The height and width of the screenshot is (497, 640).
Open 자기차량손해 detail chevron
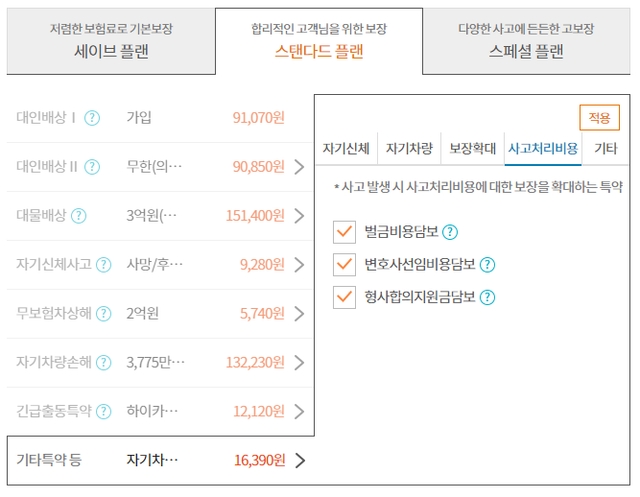[299, 363]
